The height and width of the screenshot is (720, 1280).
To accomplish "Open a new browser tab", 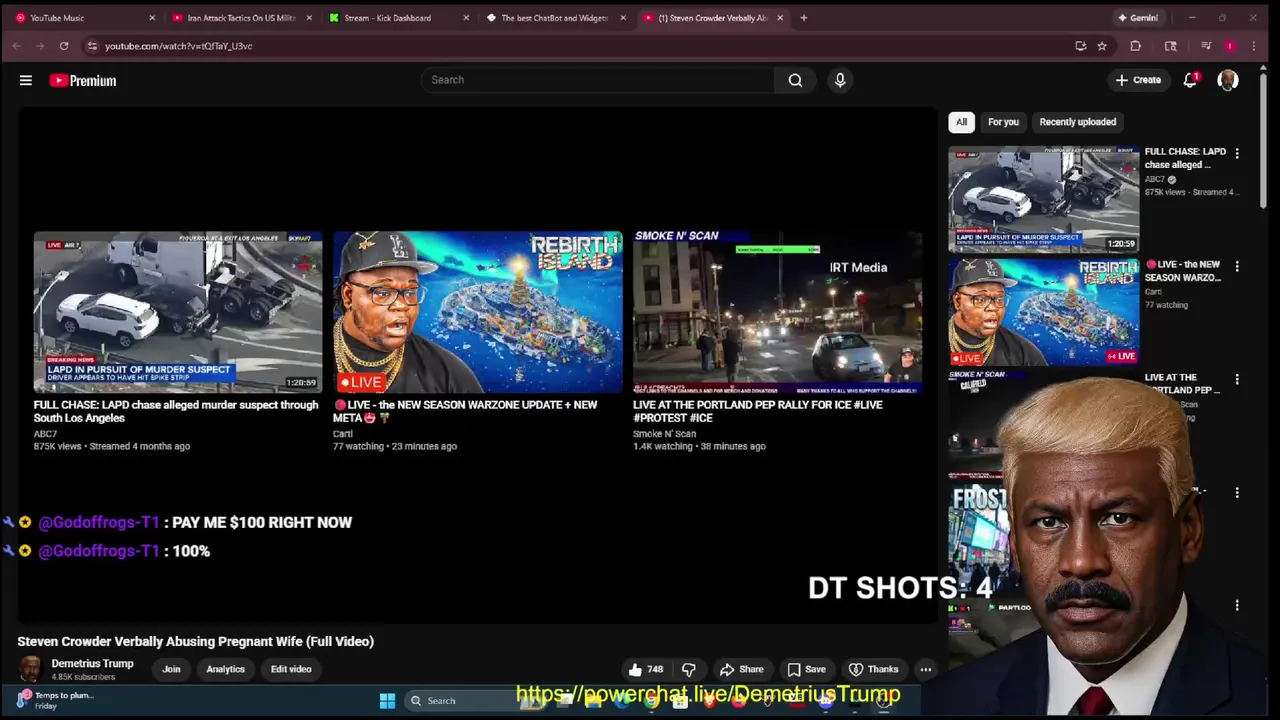I will [804, 18].
